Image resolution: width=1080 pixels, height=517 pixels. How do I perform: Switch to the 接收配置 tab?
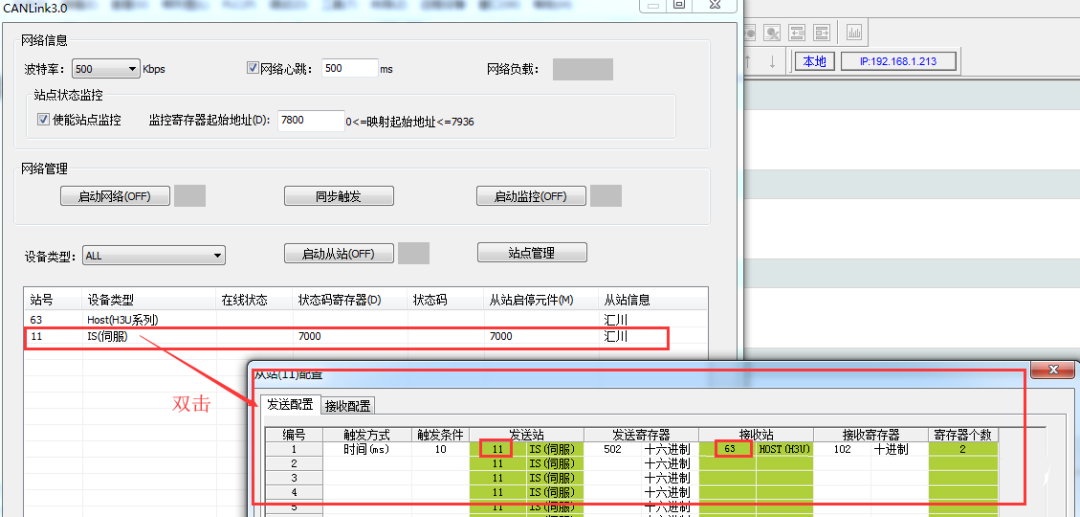click(x=347, y=405)
